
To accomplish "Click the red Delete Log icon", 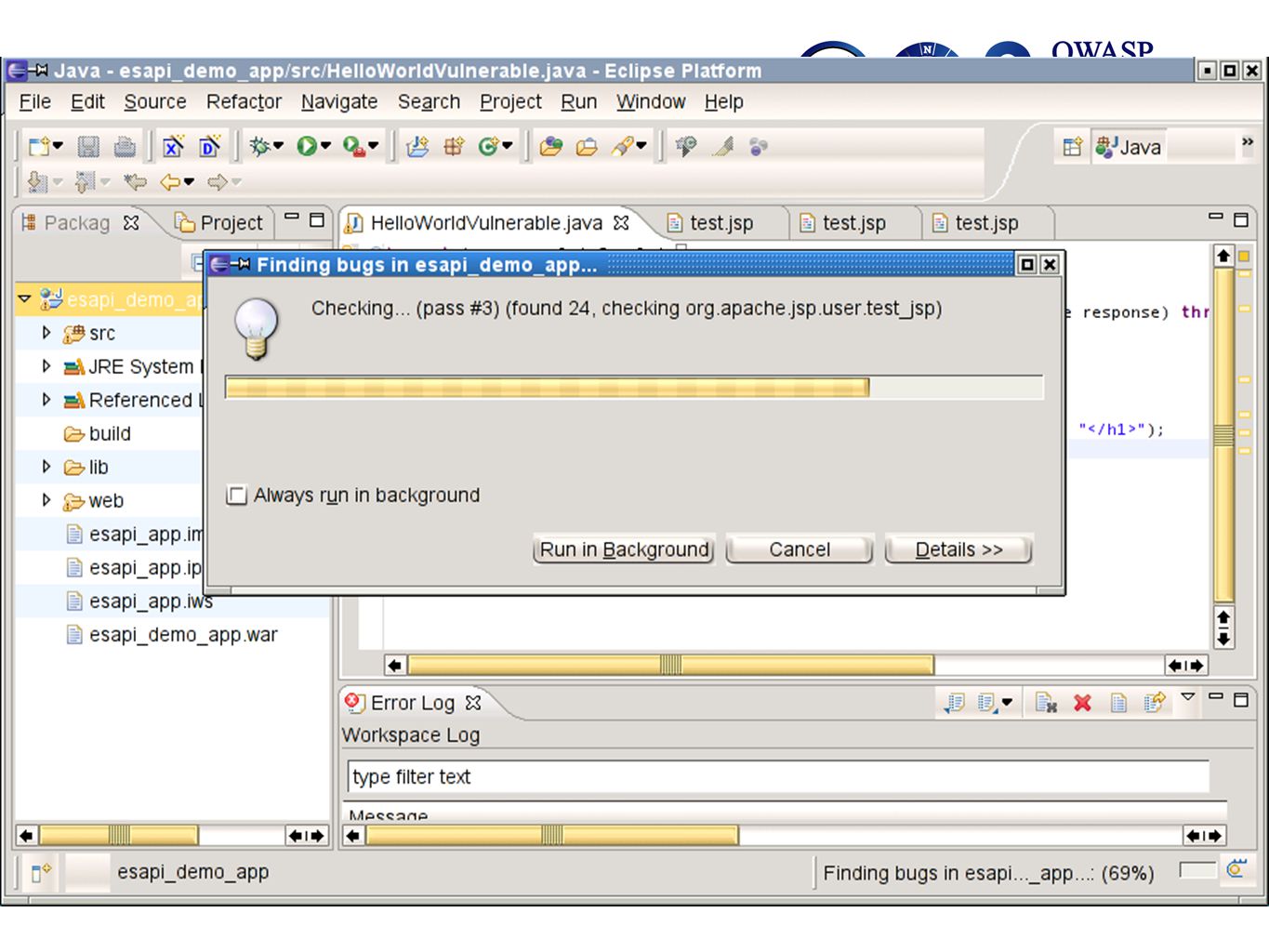I will [x=1082, y=703].
